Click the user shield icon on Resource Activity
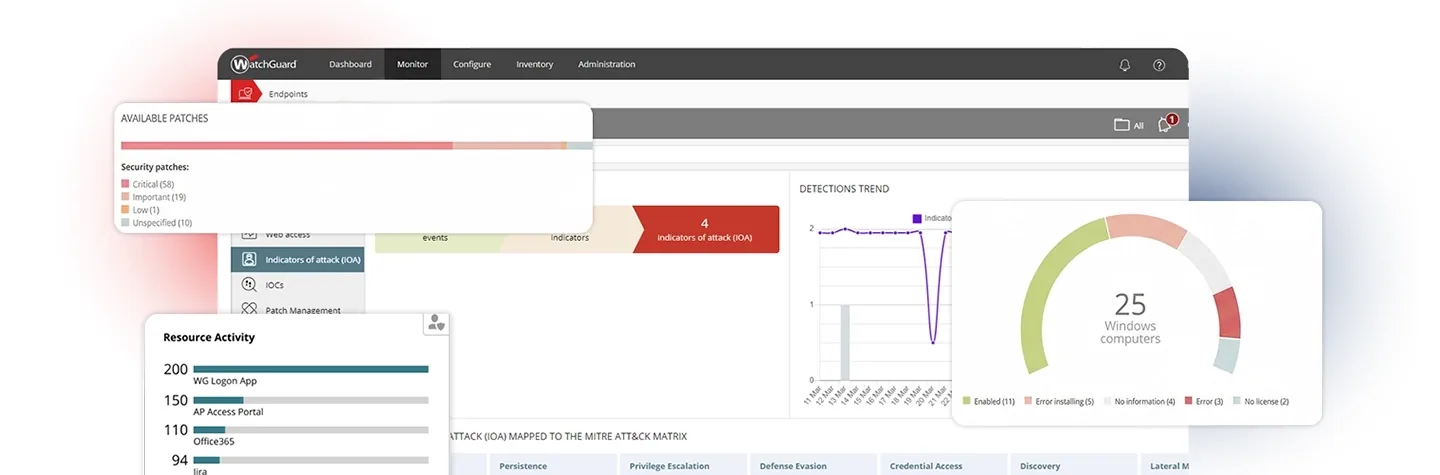Screen dimensions: 1440x475 point(436,322)
